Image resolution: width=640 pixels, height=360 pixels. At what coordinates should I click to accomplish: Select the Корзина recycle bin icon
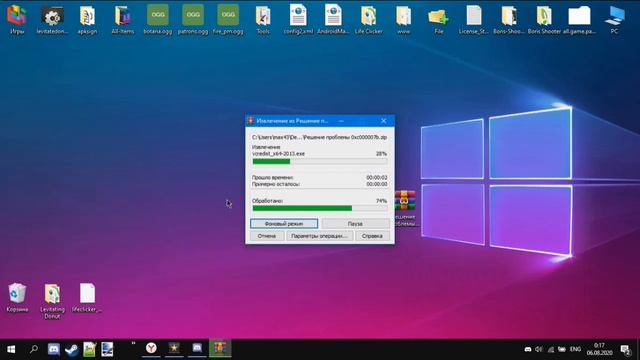[17, 298]
